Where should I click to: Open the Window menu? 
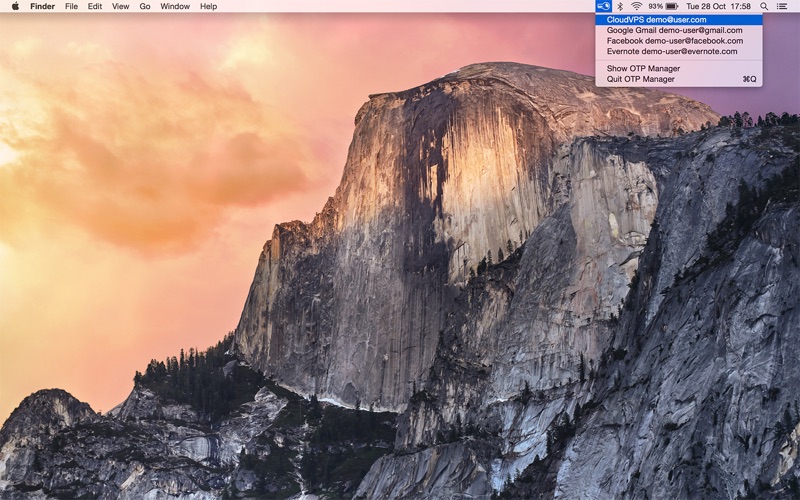175,6
